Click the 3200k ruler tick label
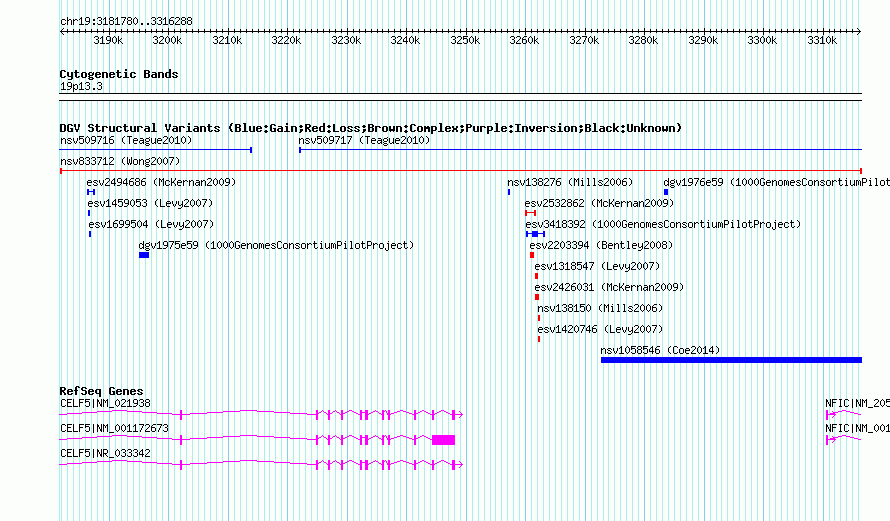890x521 pixels. [167, 40]
